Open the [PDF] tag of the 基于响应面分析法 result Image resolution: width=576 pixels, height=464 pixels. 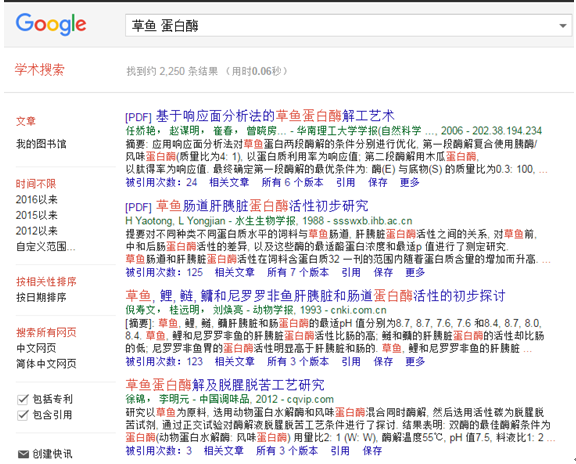coord(138,117)
